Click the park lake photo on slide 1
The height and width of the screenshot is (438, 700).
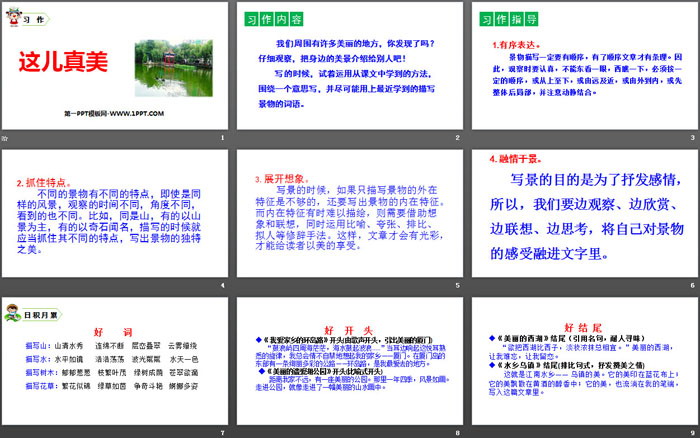(x=174, y=68)
